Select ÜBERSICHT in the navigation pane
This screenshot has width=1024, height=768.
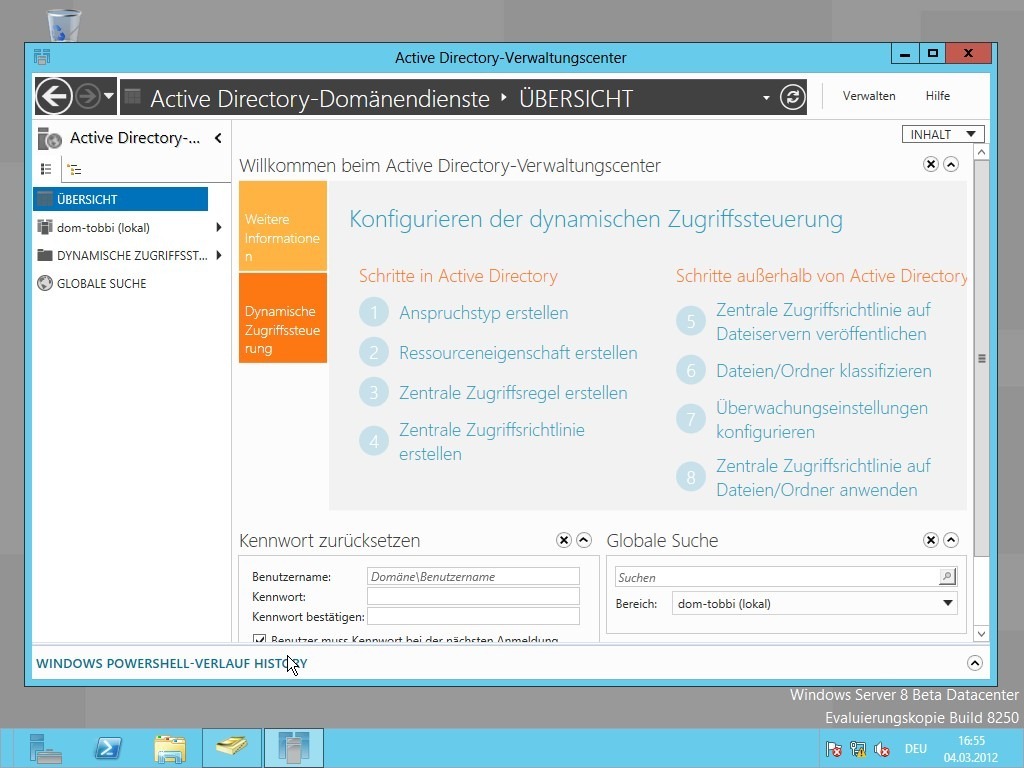tap(120, 199)
